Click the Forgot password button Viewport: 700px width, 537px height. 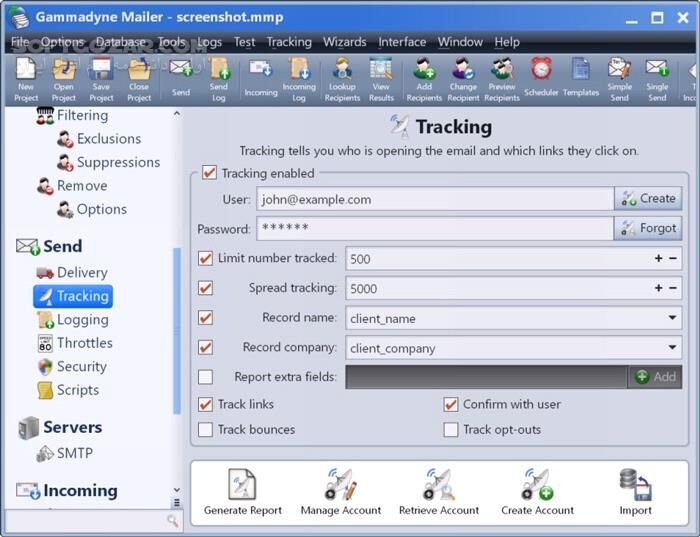[648, 228]
